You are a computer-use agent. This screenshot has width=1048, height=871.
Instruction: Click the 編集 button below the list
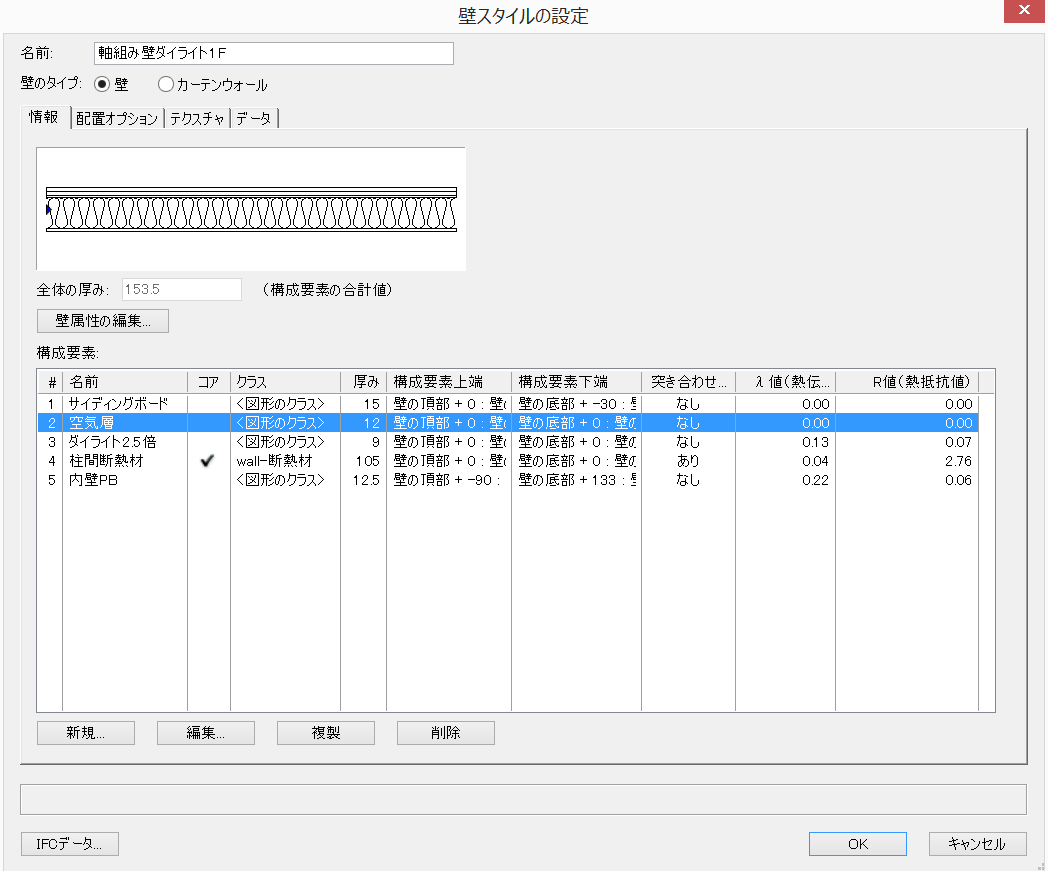click(206, 733)
